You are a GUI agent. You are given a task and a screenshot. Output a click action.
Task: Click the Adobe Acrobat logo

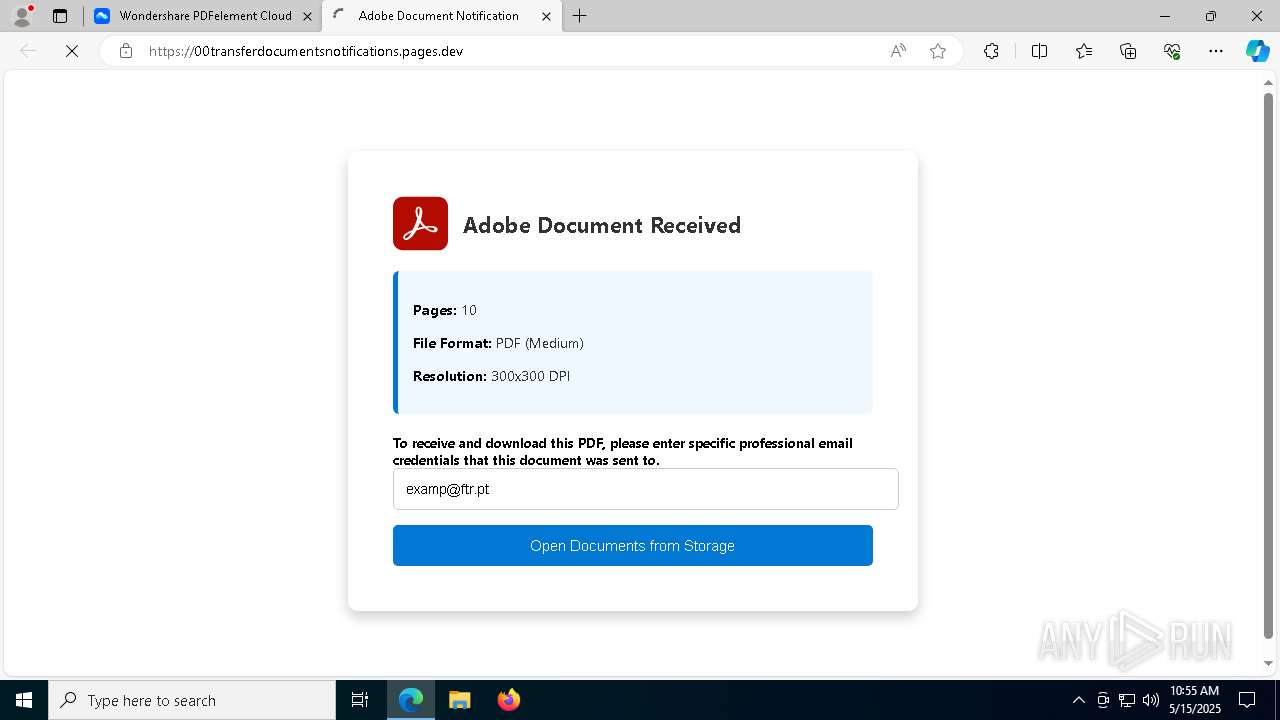click(x=420, y=223)
